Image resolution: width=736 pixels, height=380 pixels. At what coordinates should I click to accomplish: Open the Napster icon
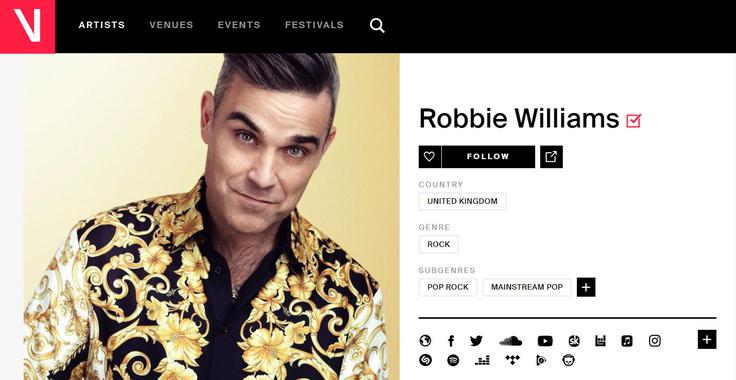pyautogui.click(x=568, y=360)
